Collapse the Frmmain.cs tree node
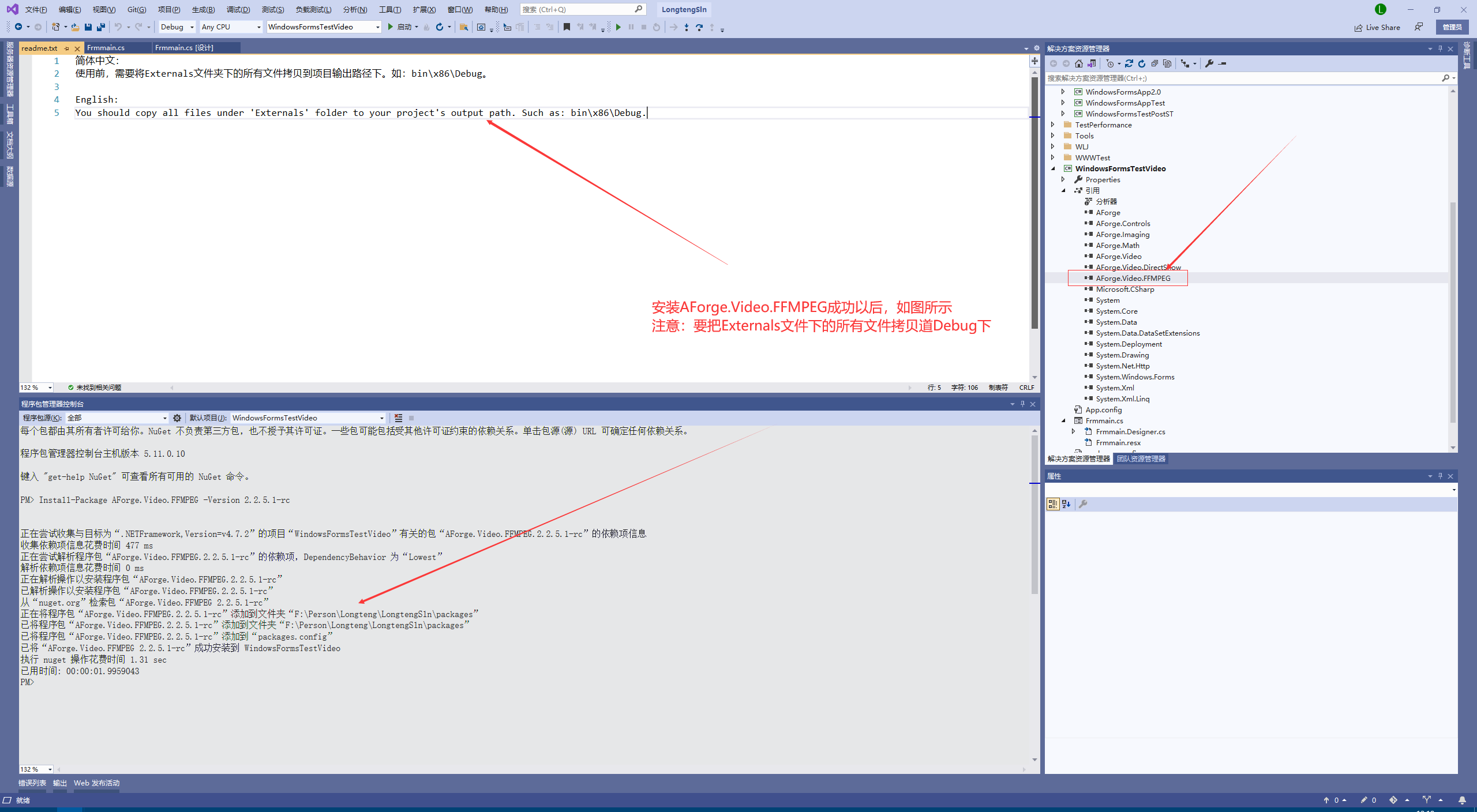Image resolution: width=1477 pixels, height=812 pixels. (x=1064, y=420)
